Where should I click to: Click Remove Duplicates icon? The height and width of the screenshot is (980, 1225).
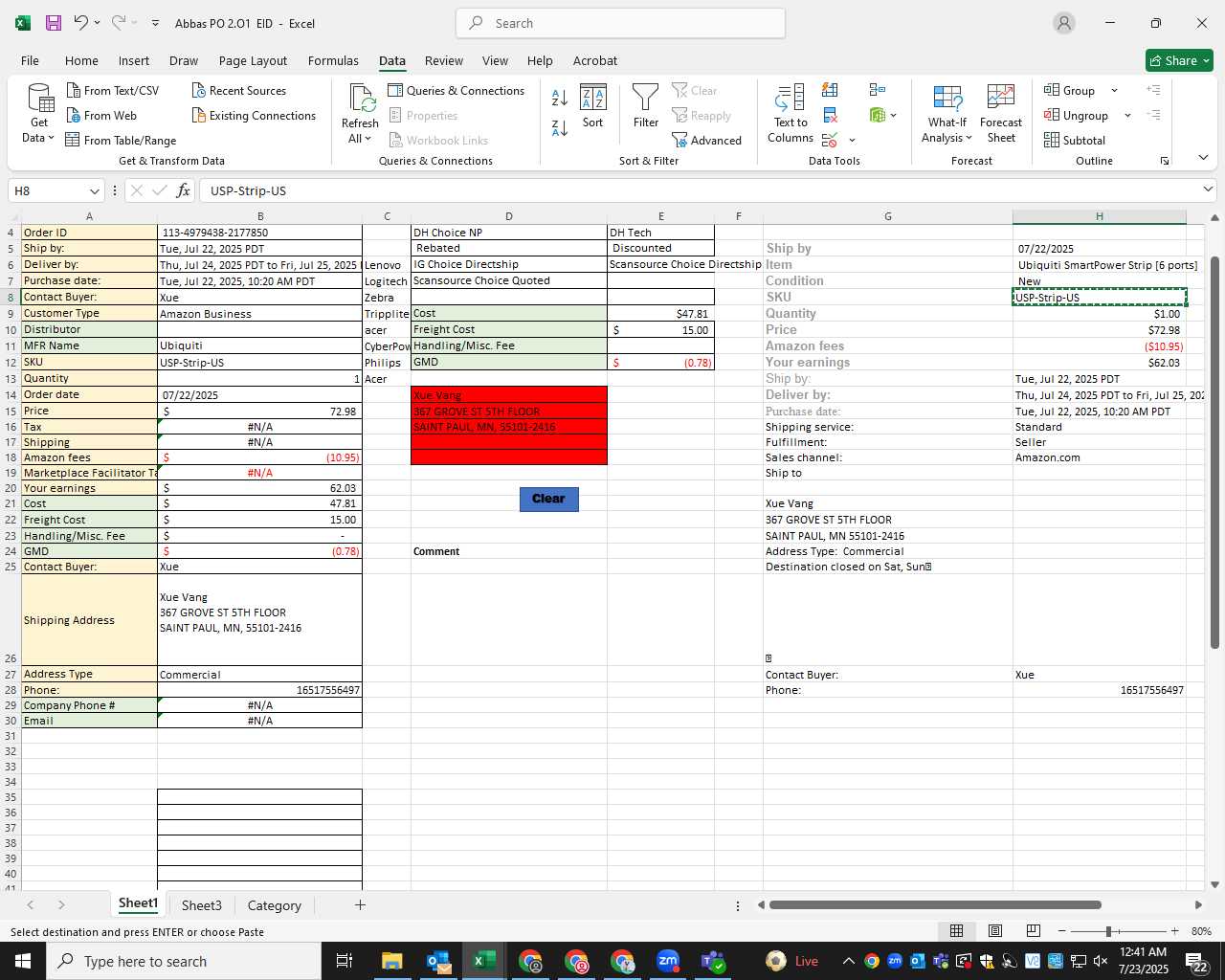[830, 115]
